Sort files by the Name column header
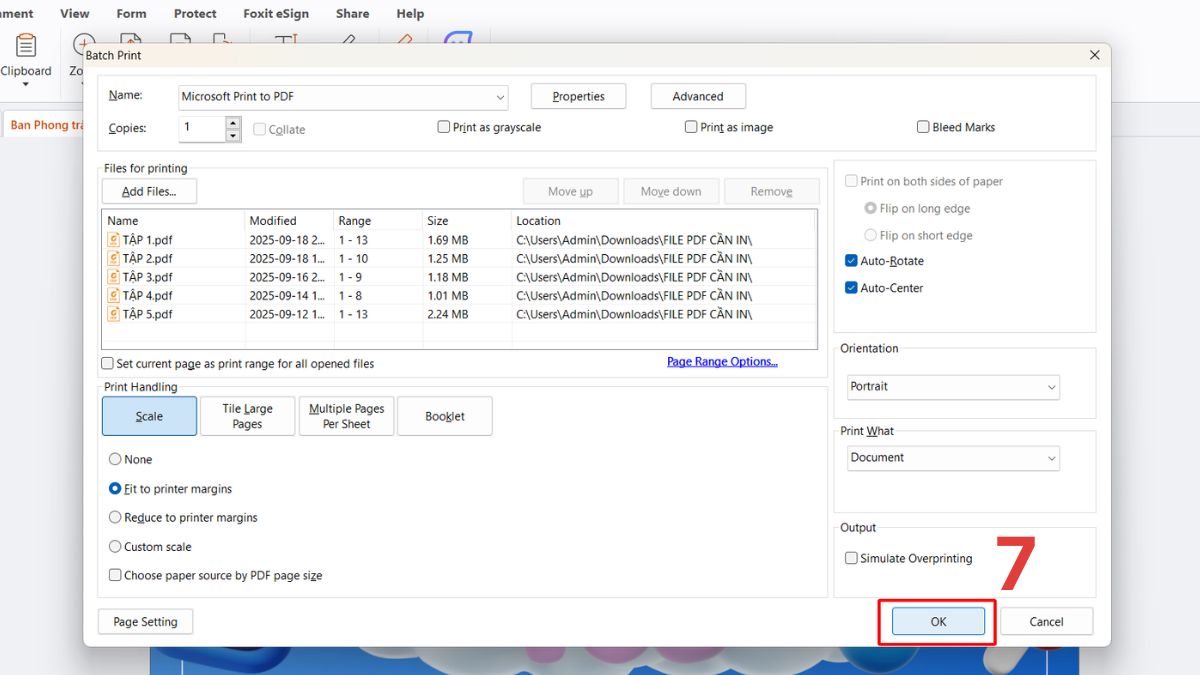The width and height of the screenshot is (1200, 675). [x=174, y=221]
